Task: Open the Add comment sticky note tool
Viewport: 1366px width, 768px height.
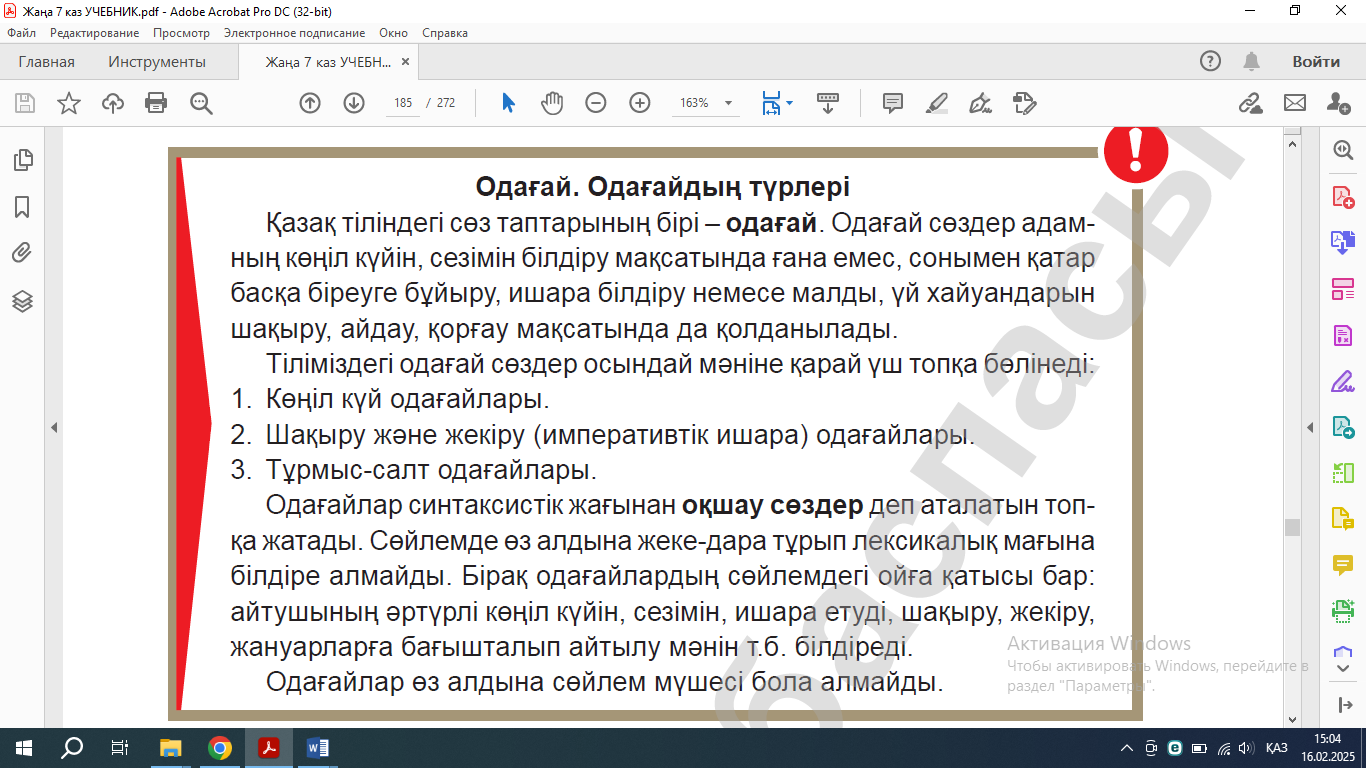Action: pyautogui.click(x=893, y=103)
